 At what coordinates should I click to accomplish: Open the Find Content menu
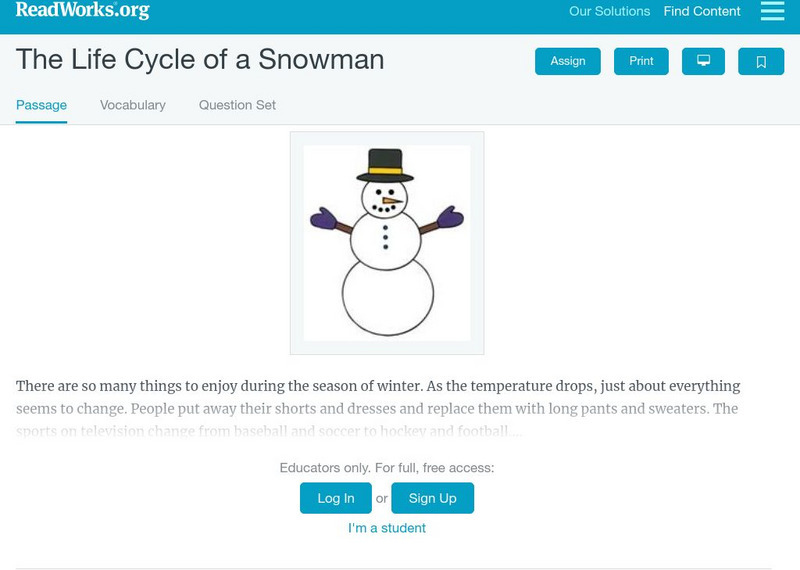(702, 12)
